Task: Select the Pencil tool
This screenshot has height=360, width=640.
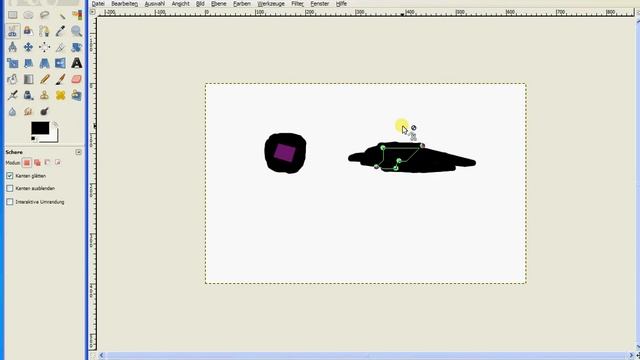Action: (x=44, y=79)
